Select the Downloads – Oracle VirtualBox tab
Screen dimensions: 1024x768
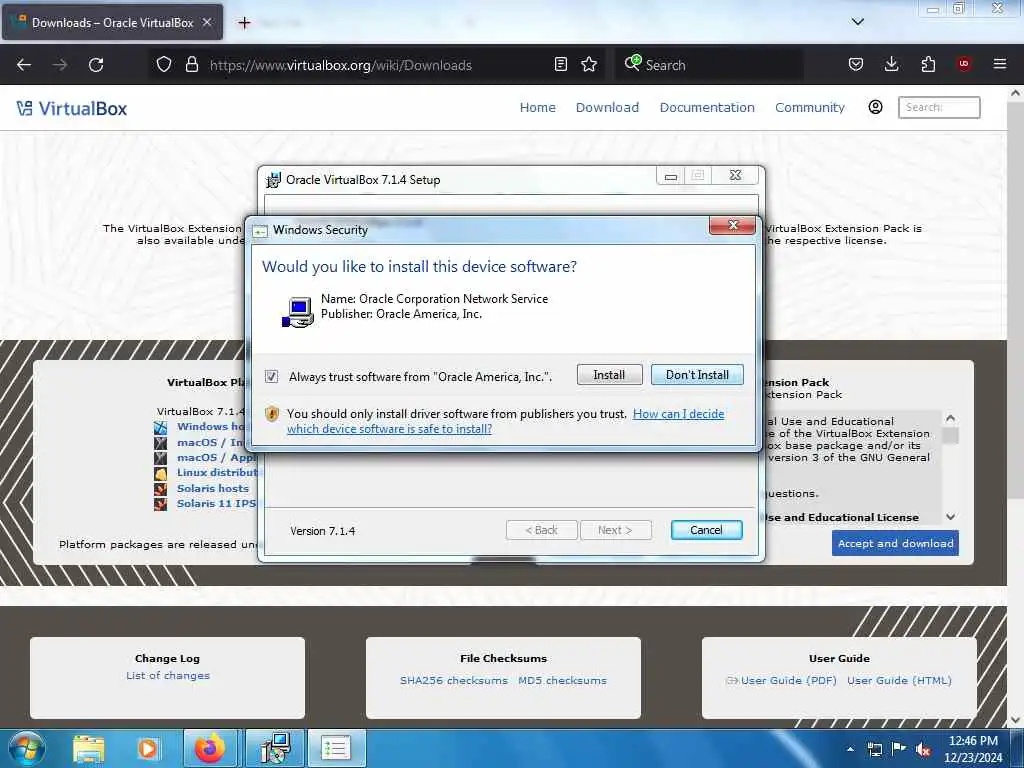tap(112, 22)
